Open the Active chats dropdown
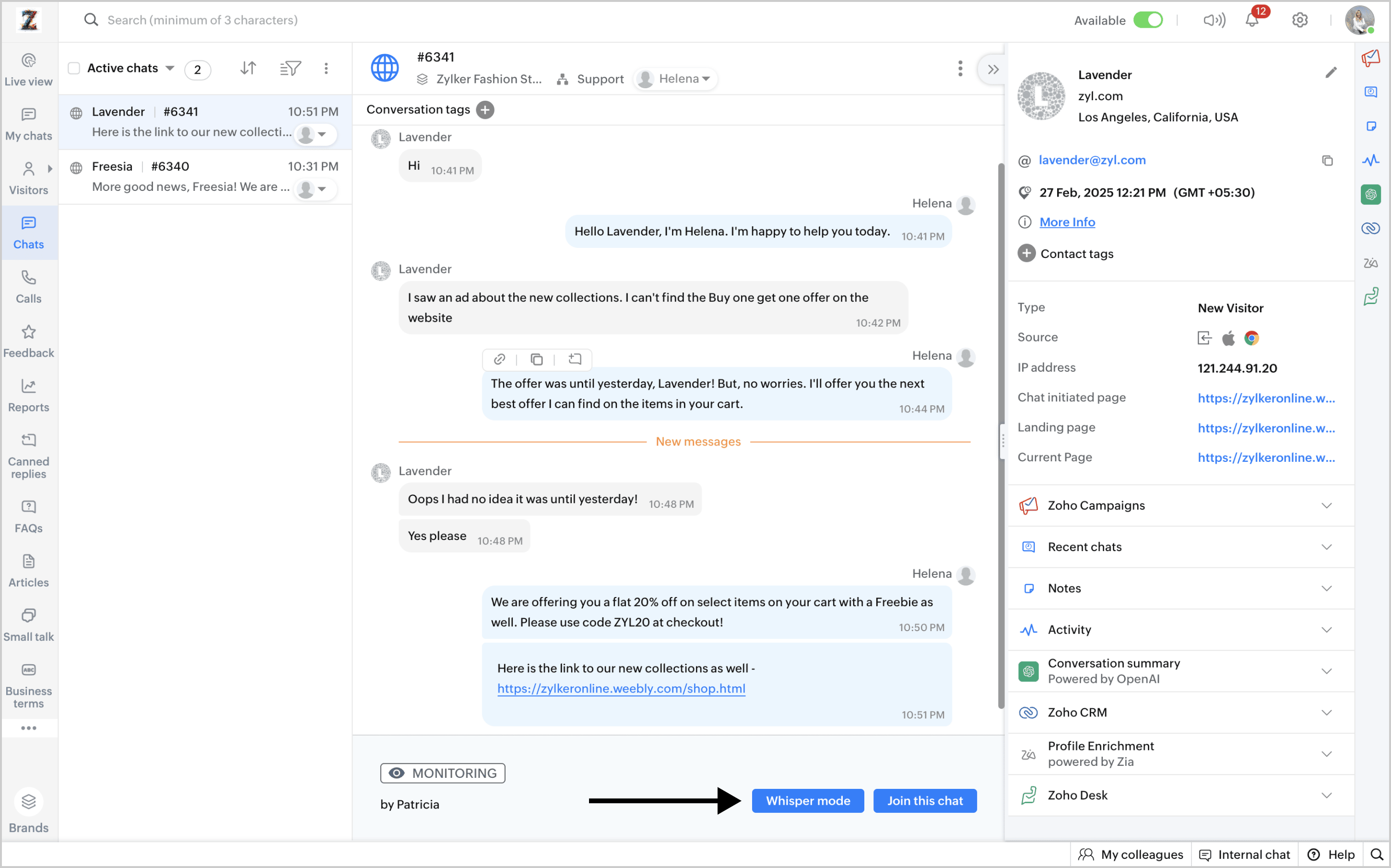This screenshot has height=868, width=1391. (170, 68)
